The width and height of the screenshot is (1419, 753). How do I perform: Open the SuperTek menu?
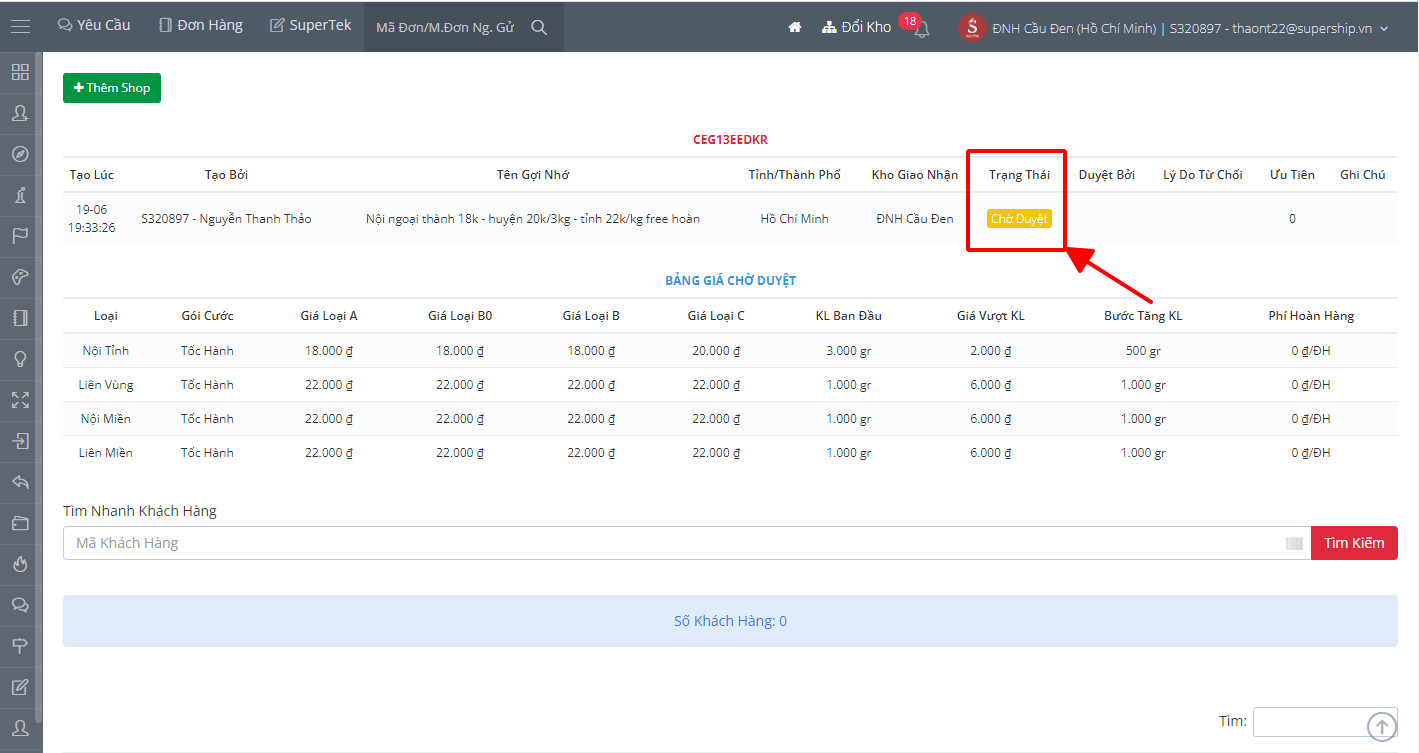311,26
